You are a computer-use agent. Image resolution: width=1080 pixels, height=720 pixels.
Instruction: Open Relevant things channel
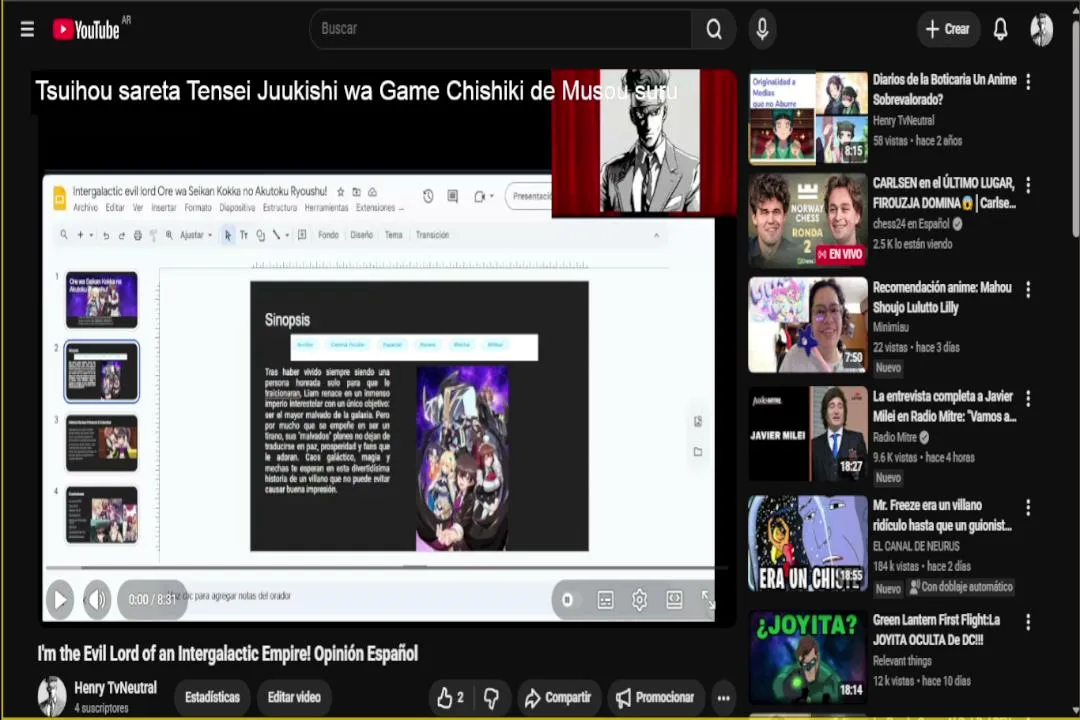click(902, 661)
